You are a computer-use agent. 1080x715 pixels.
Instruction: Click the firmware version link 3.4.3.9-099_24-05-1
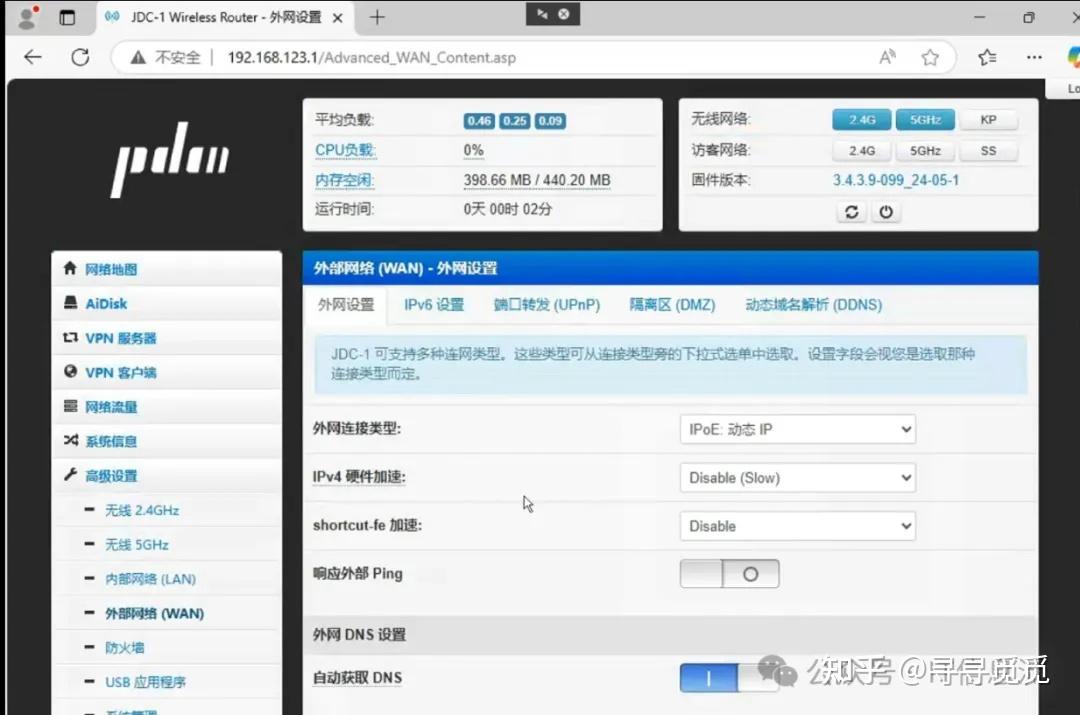pyautogui.click(x=896, y=180)
